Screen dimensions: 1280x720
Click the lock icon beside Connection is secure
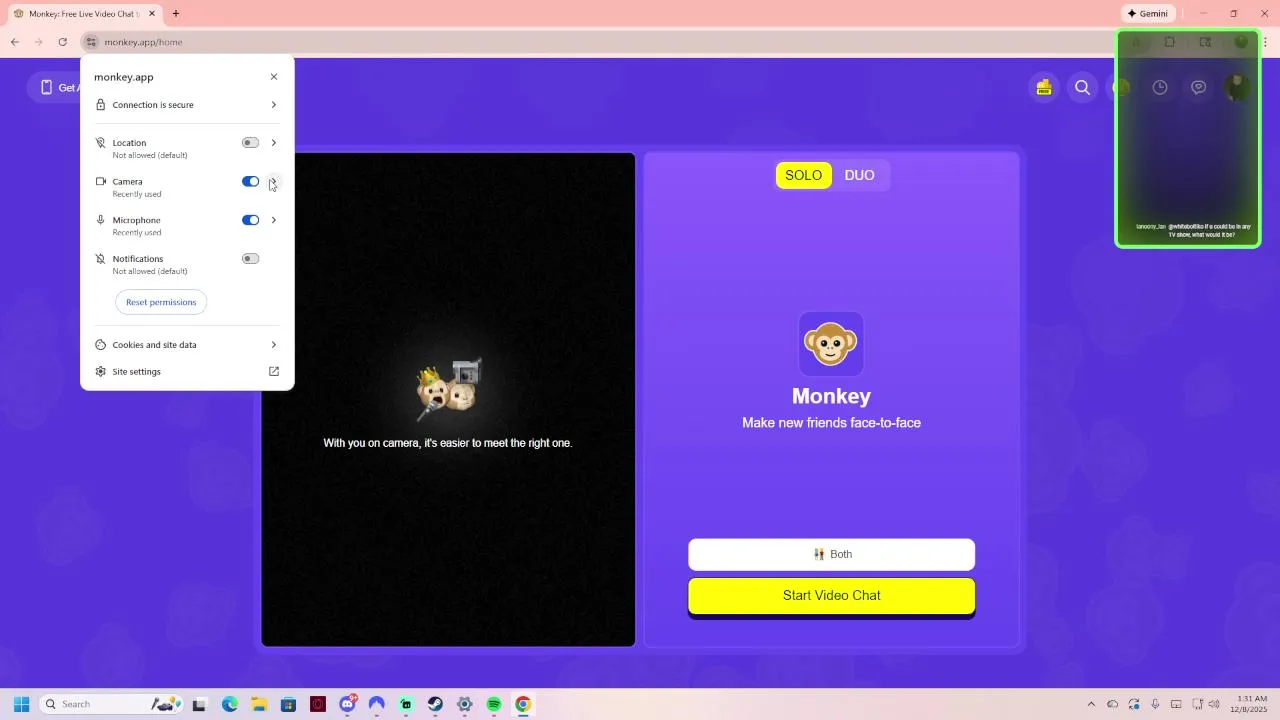click(100, 105)
